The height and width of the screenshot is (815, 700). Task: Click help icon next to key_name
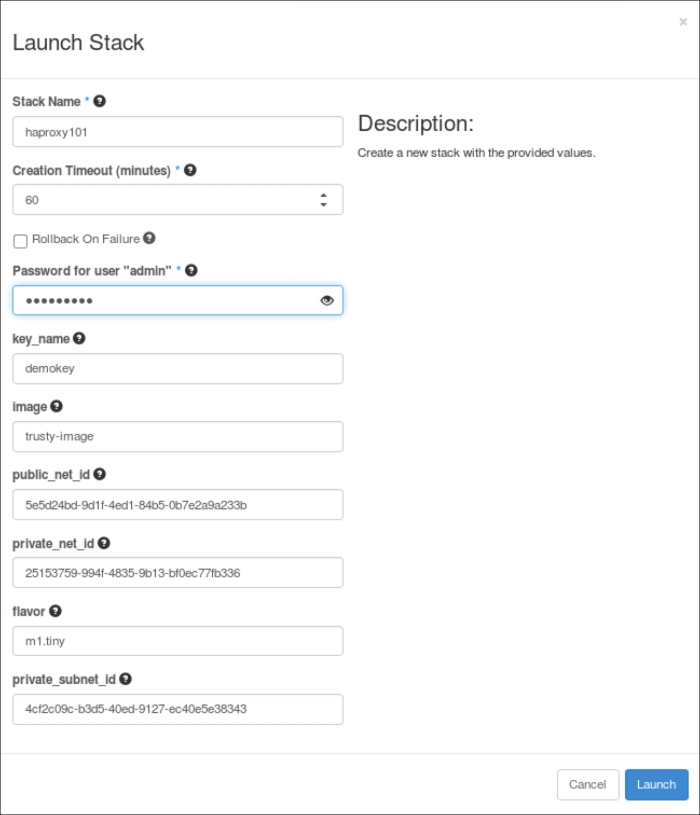click(x=79, y=339)
